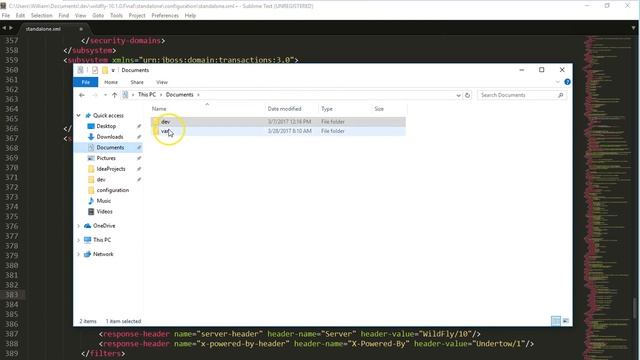The image size is (640, 360).
Task: Open Sublime Text Selection menu
Action: [x=42, y=16]
